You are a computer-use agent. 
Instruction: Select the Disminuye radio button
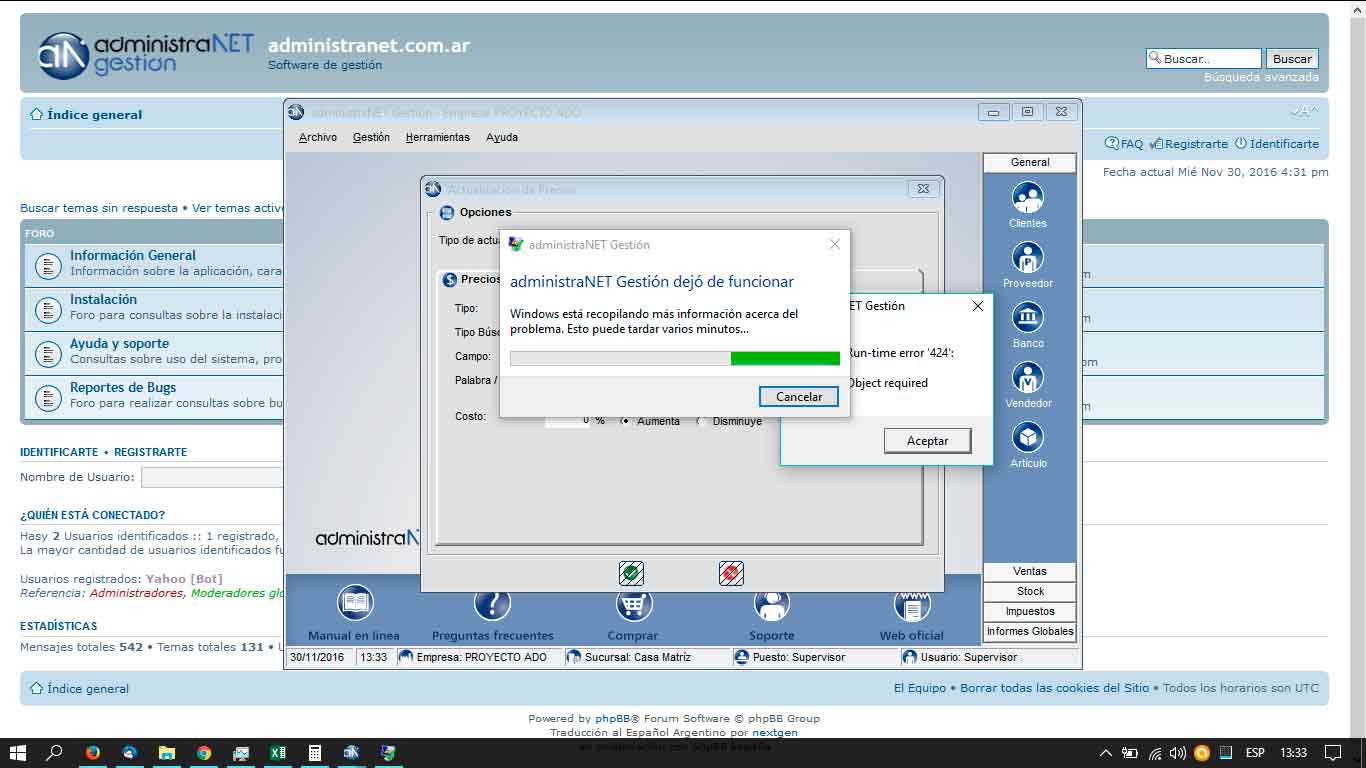pyautogui.click(x=702, y=421)
